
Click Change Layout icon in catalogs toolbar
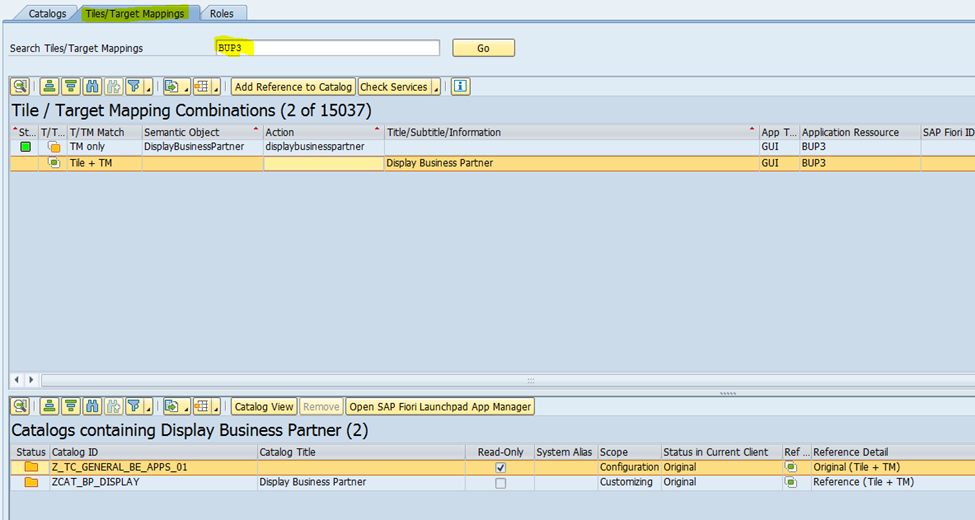202,406
